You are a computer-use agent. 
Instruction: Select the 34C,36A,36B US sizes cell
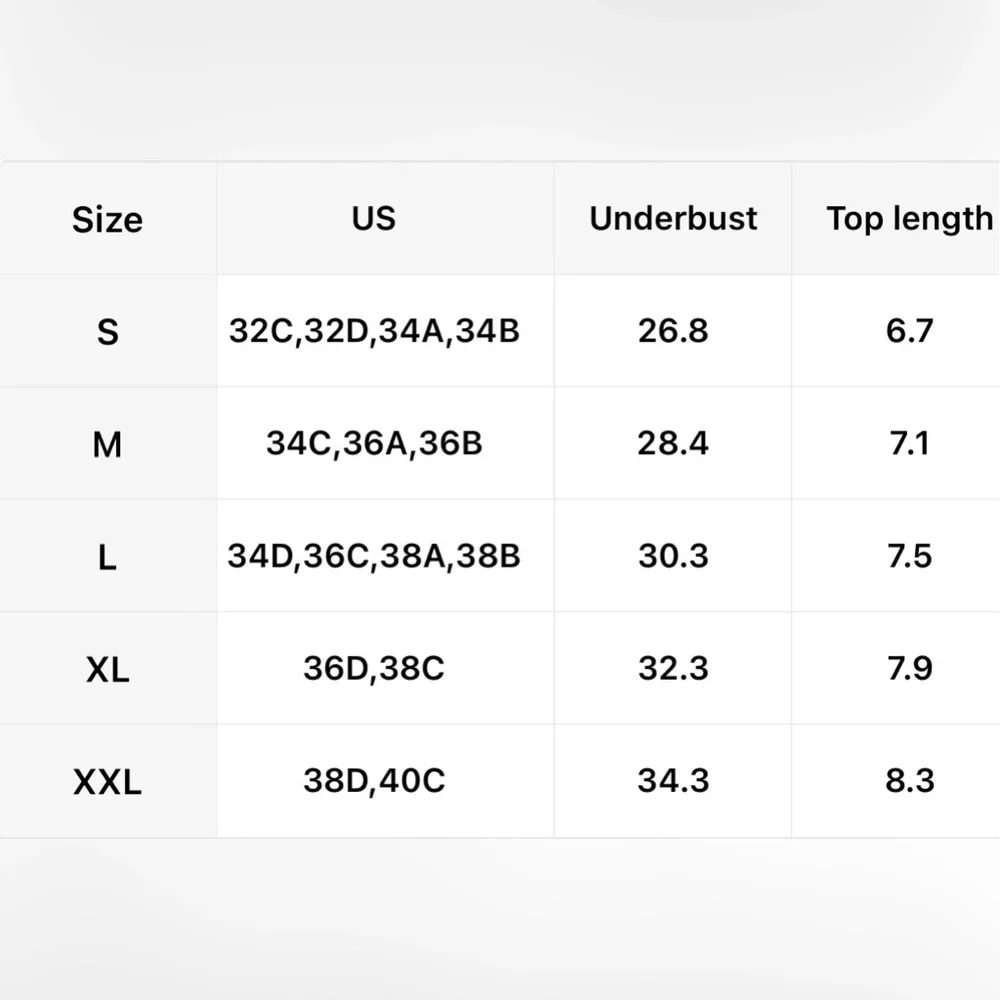[x=374, y=443]
